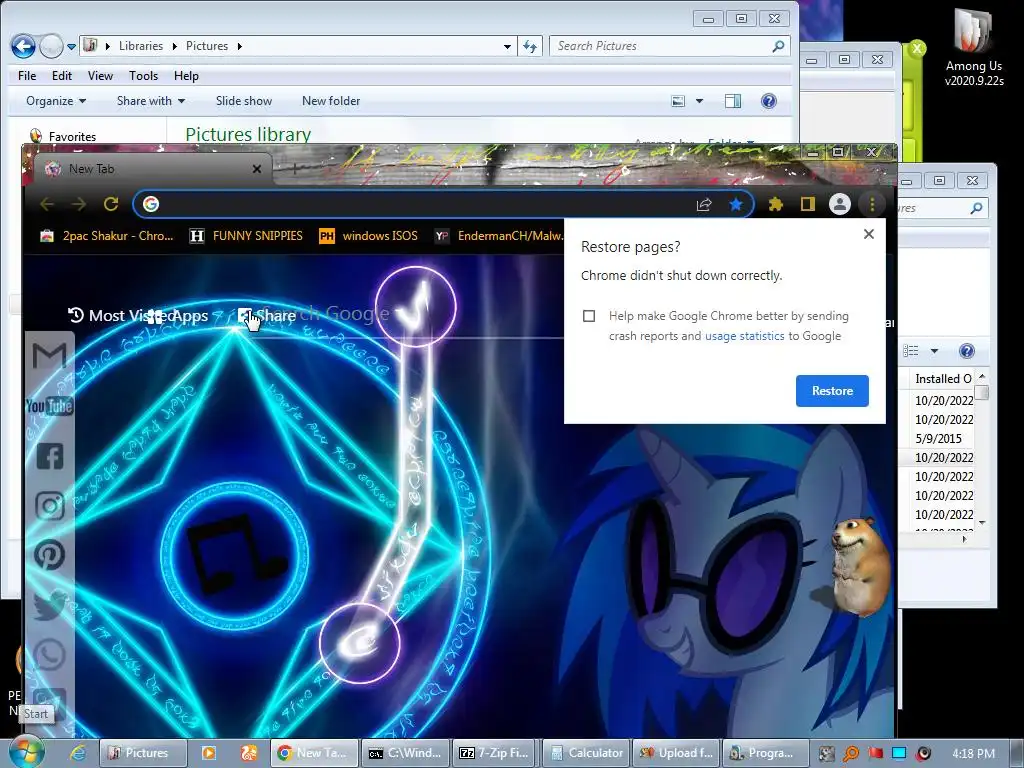Open Gmail from the new tab sidebar
This screenshot has width=1024, height=768.
[x=50, y=355]
